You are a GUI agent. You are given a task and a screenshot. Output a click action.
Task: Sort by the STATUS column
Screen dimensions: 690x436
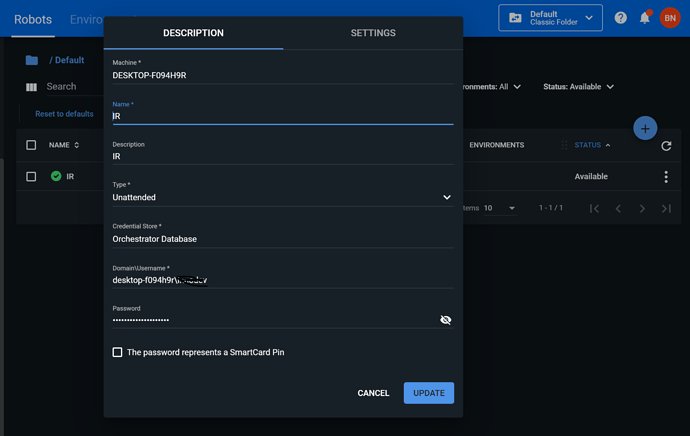[592, 145]
